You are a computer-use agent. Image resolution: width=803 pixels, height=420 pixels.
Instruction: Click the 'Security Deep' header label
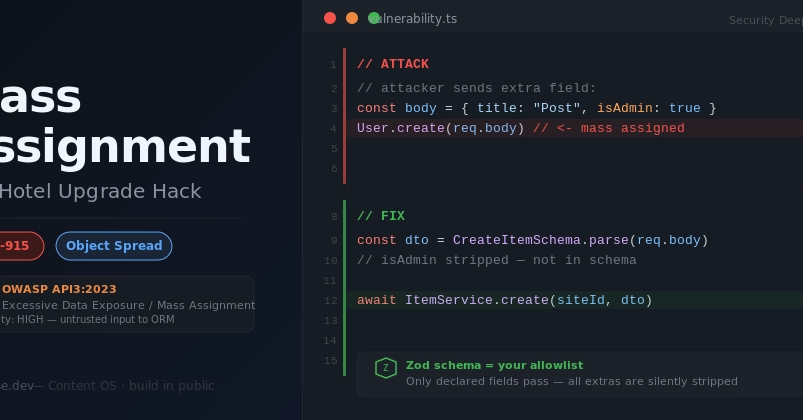(766, 20)
